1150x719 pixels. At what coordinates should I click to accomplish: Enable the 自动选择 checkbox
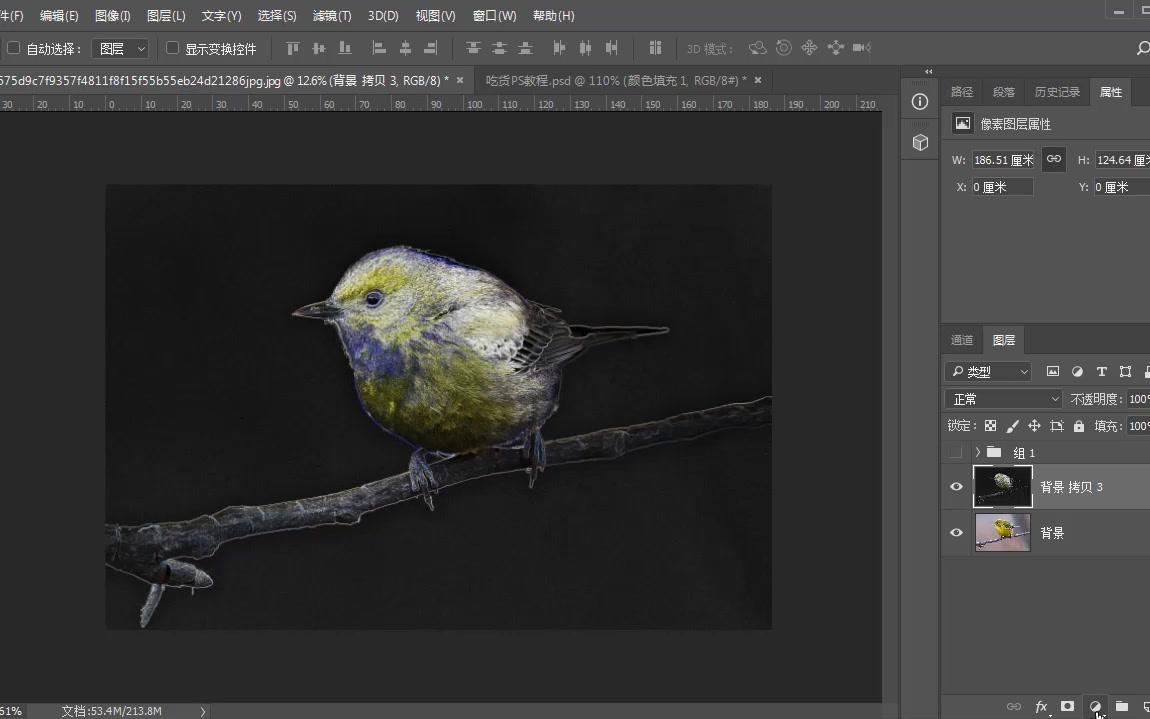[x=14, y=48]
